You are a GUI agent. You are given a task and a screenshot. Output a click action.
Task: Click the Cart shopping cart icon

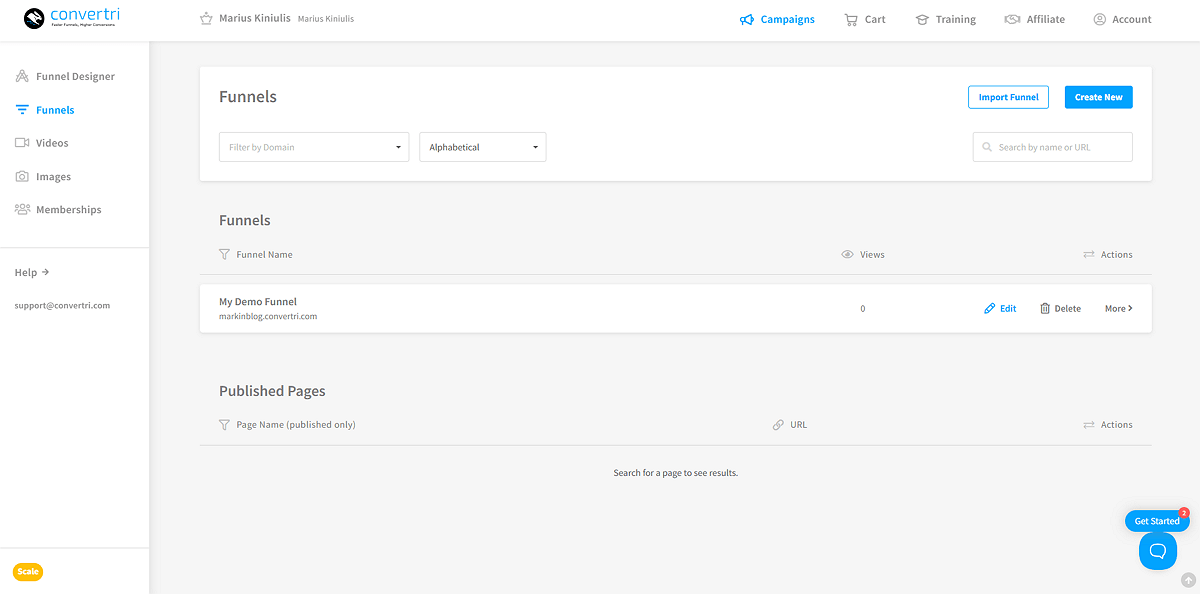(x=851, y=19)
